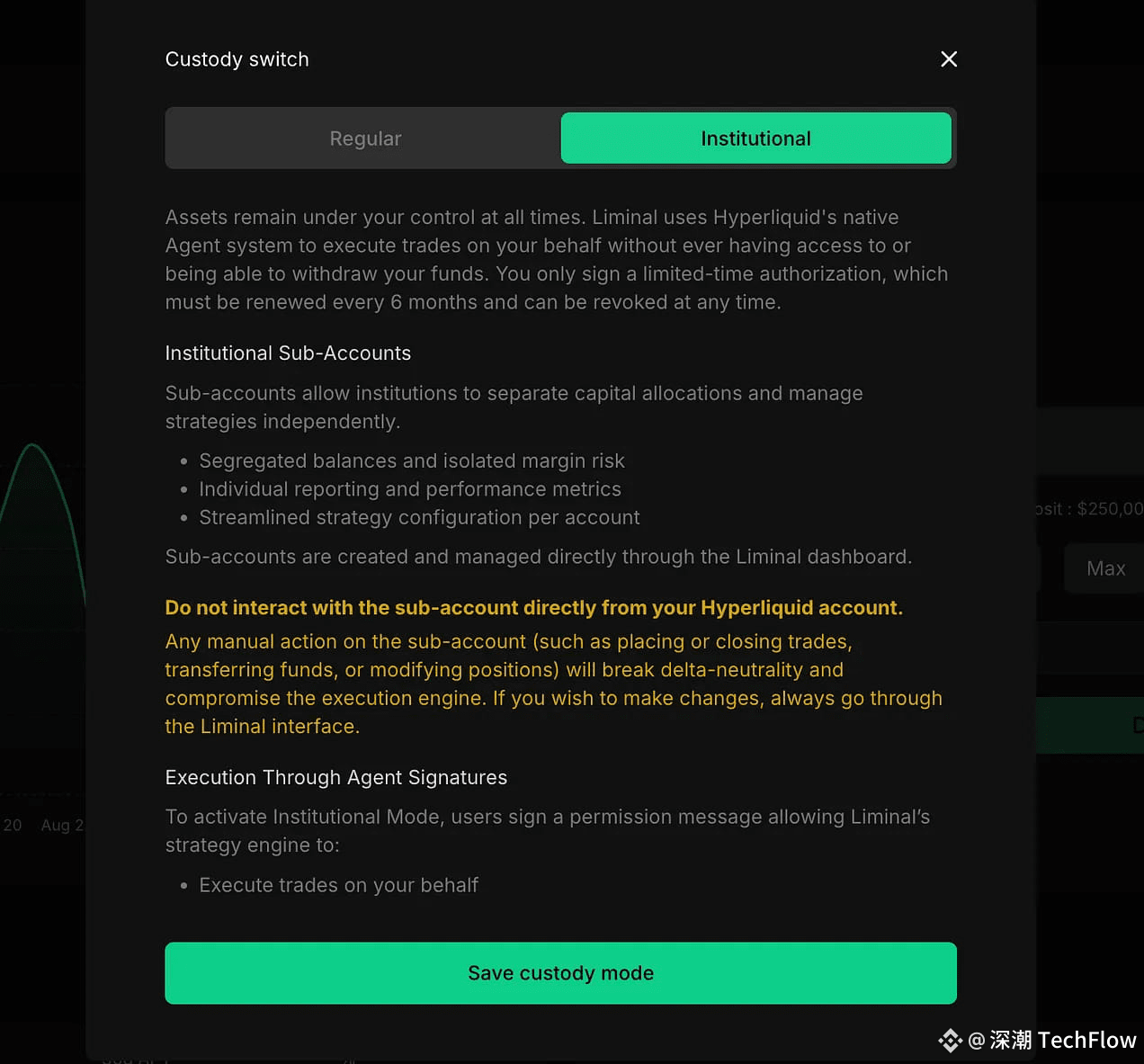This screenshot has height=1064, width=1144.
Task: Click Save custody mode button
Action: tap(560, 973)
